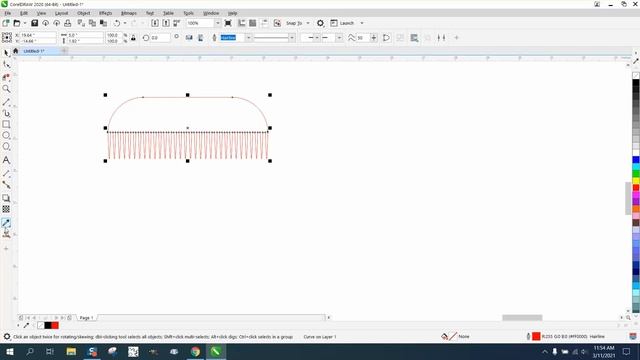The height and width of the screenshot is (360, 640).
Task: Open the View menu
Action: point(41,13)
